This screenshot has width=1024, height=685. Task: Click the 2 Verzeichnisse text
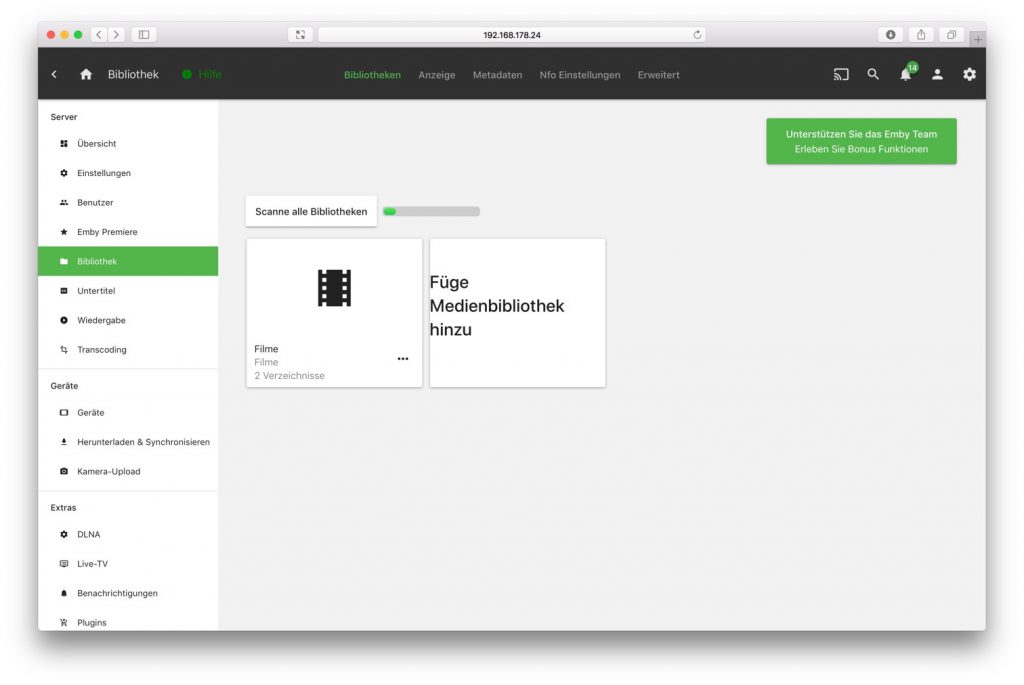pyautogui.click(x=289, y=375)
